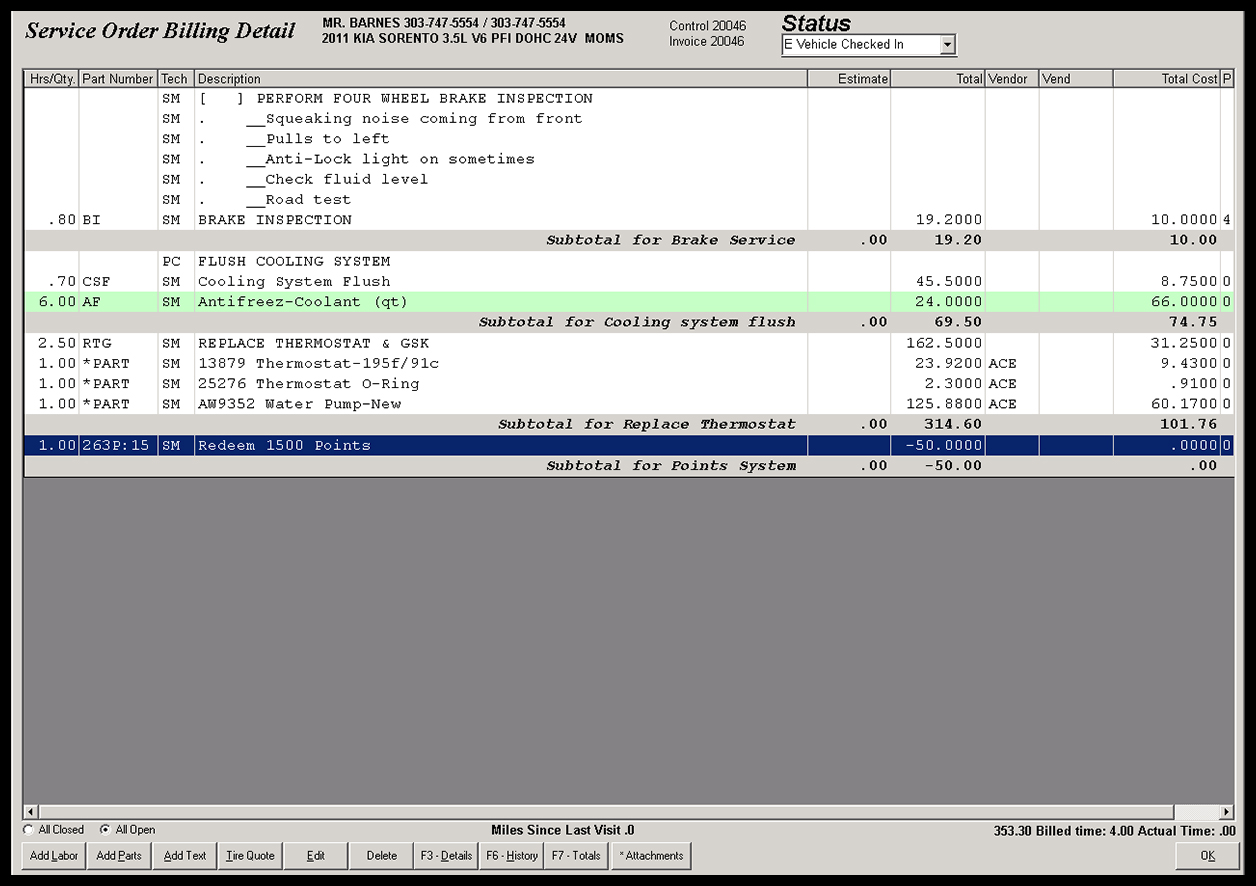Click OK to close the billing detail
This screenshot has height=886, width=1256.
1206,855
